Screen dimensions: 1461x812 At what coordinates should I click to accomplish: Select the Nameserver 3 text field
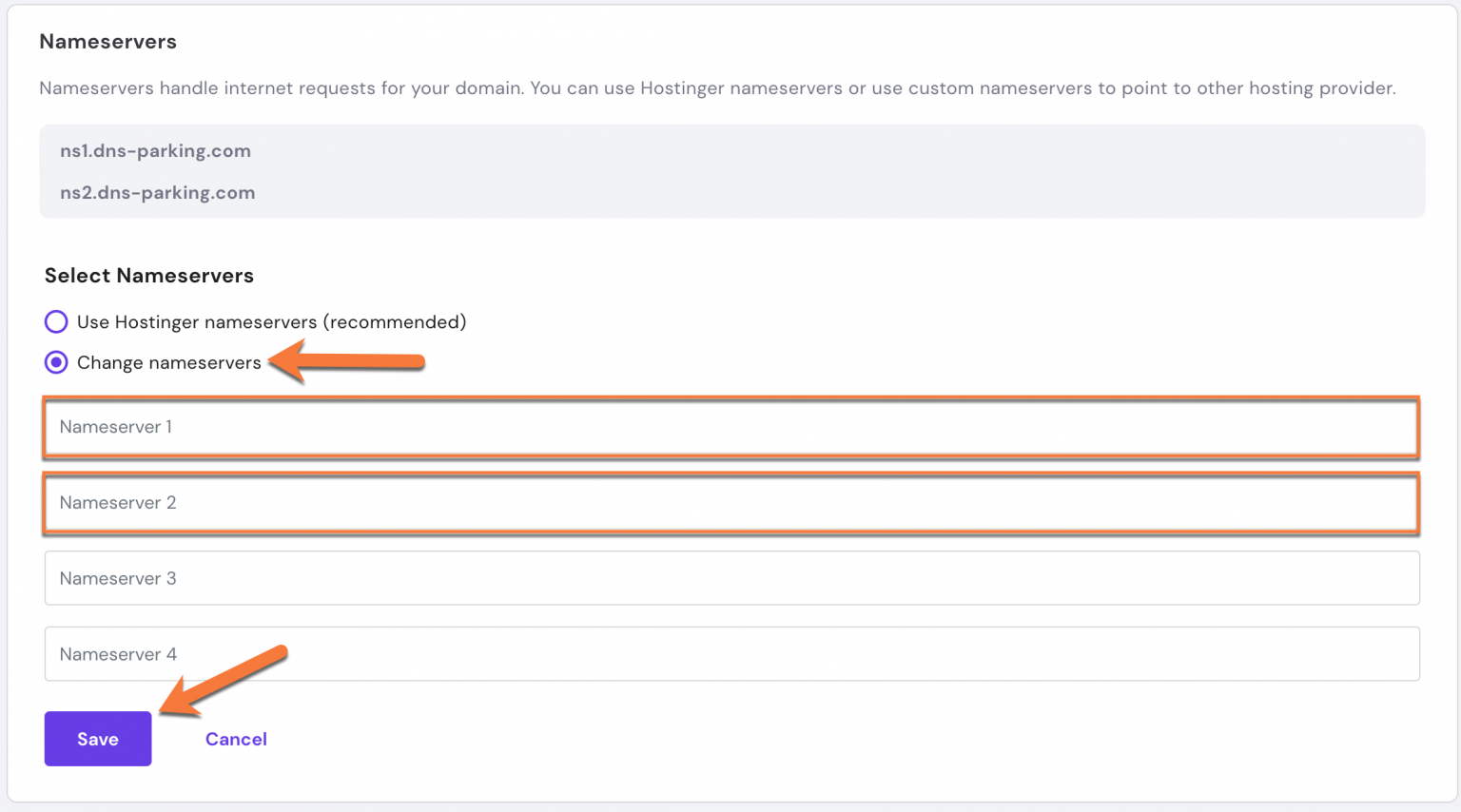(x=380, y=578)
